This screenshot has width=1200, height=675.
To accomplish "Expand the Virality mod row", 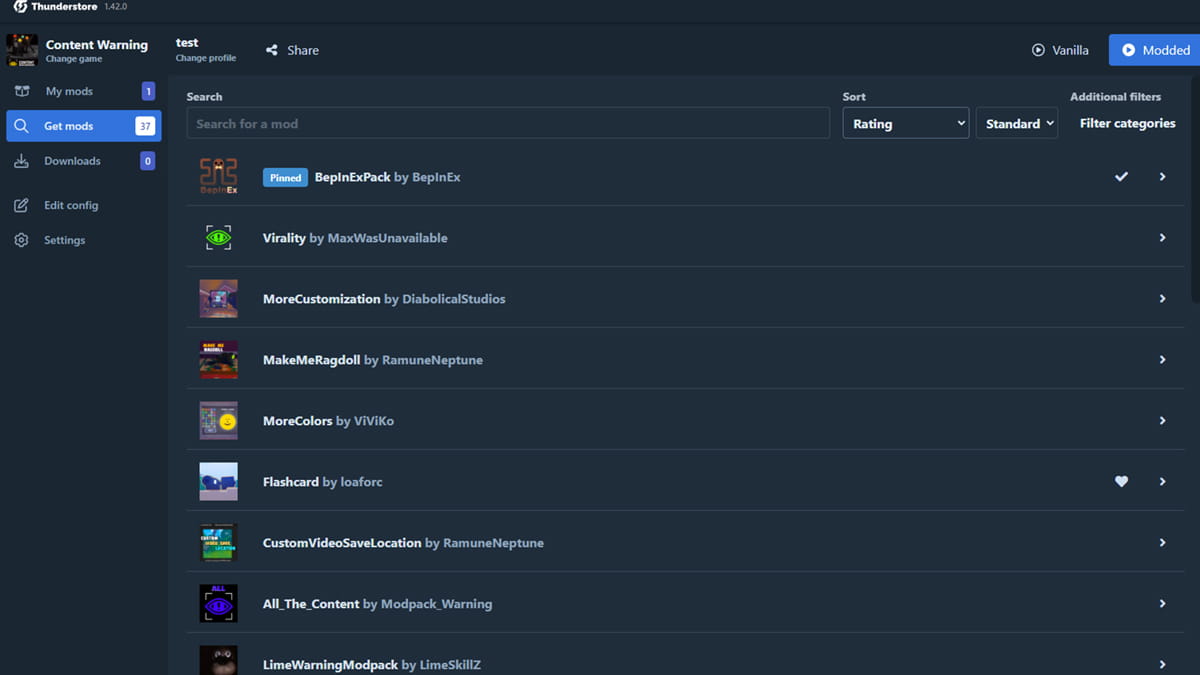I will (x=1162, y=237).
